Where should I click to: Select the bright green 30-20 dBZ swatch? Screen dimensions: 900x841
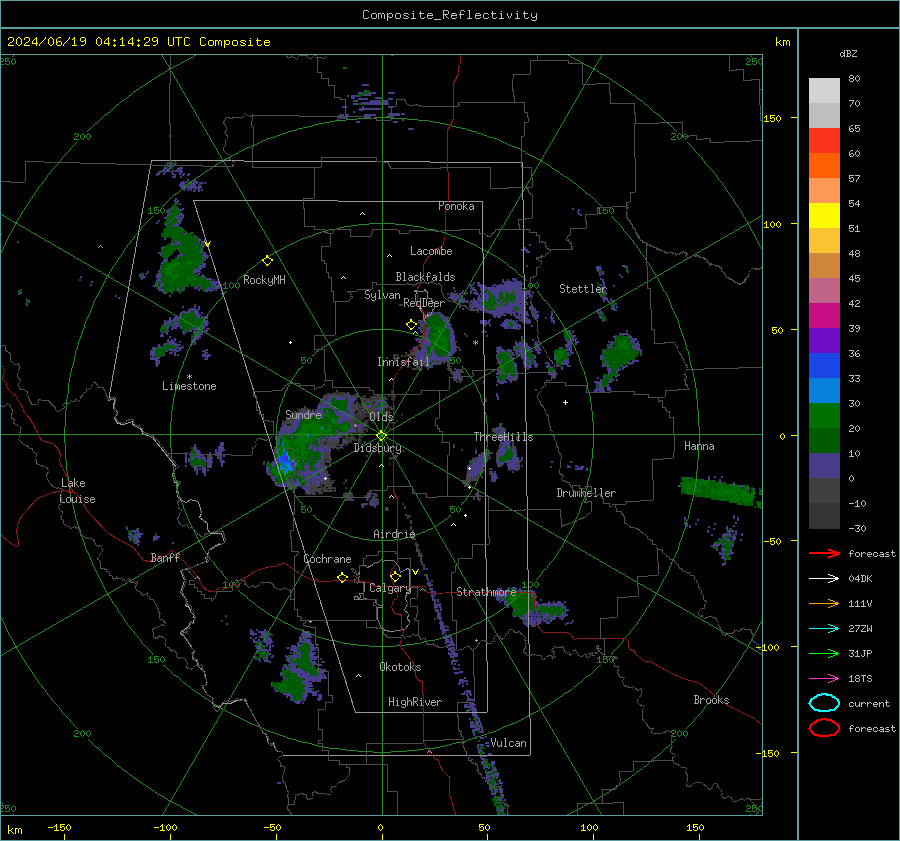pos(824,416)
